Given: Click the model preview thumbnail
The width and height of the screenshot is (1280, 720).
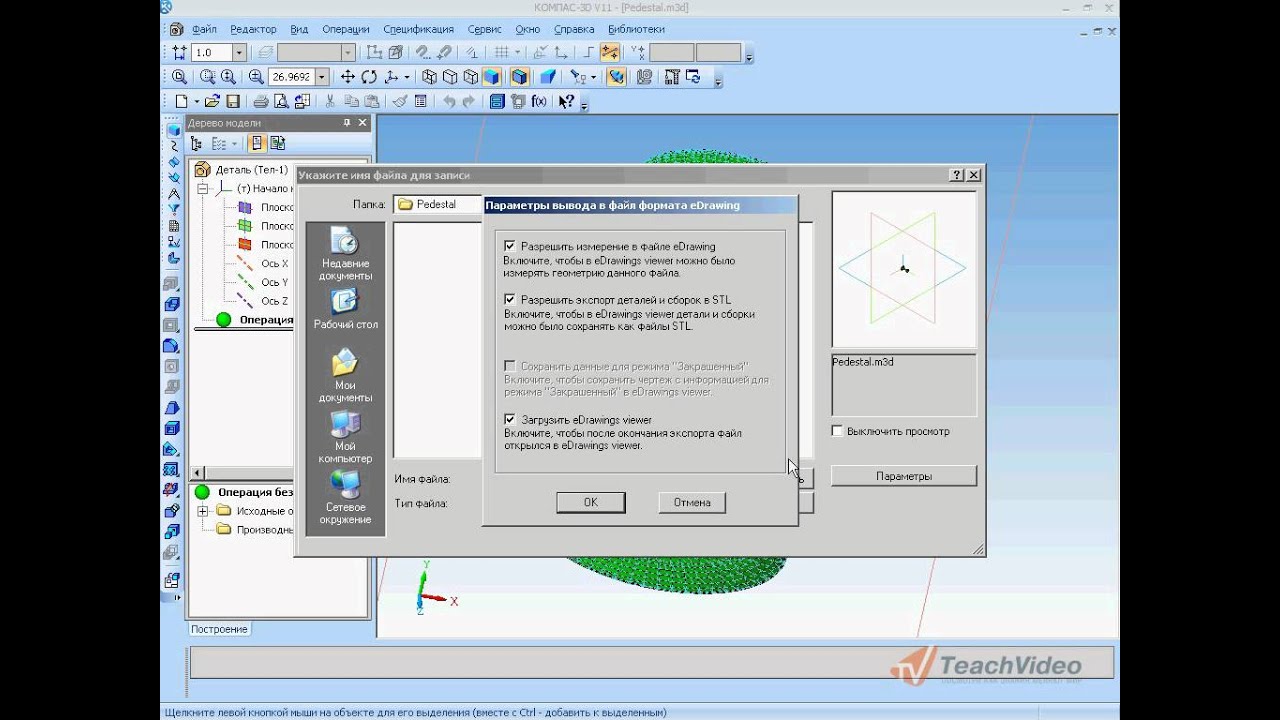Looking at the screenshot, I should (x=903, y=269).
